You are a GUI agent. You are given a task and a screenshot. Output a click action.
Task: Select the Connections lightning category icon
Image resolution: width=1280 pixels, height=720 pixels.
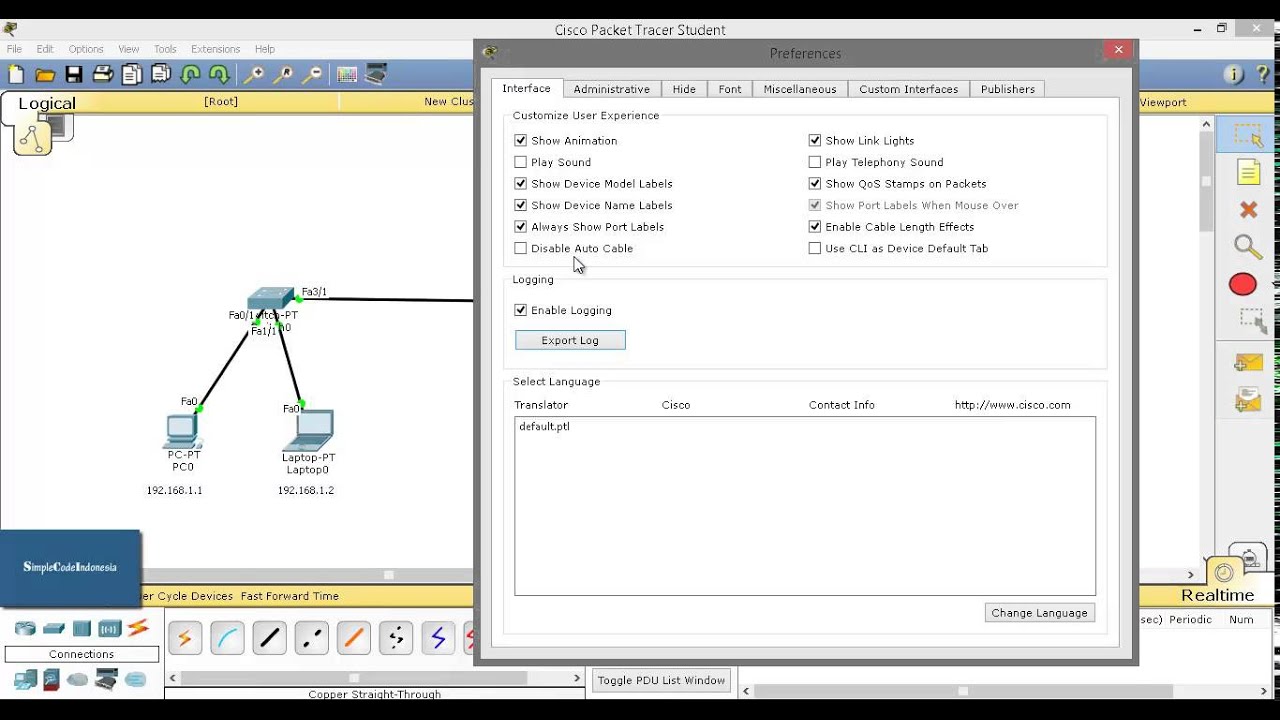138,628
